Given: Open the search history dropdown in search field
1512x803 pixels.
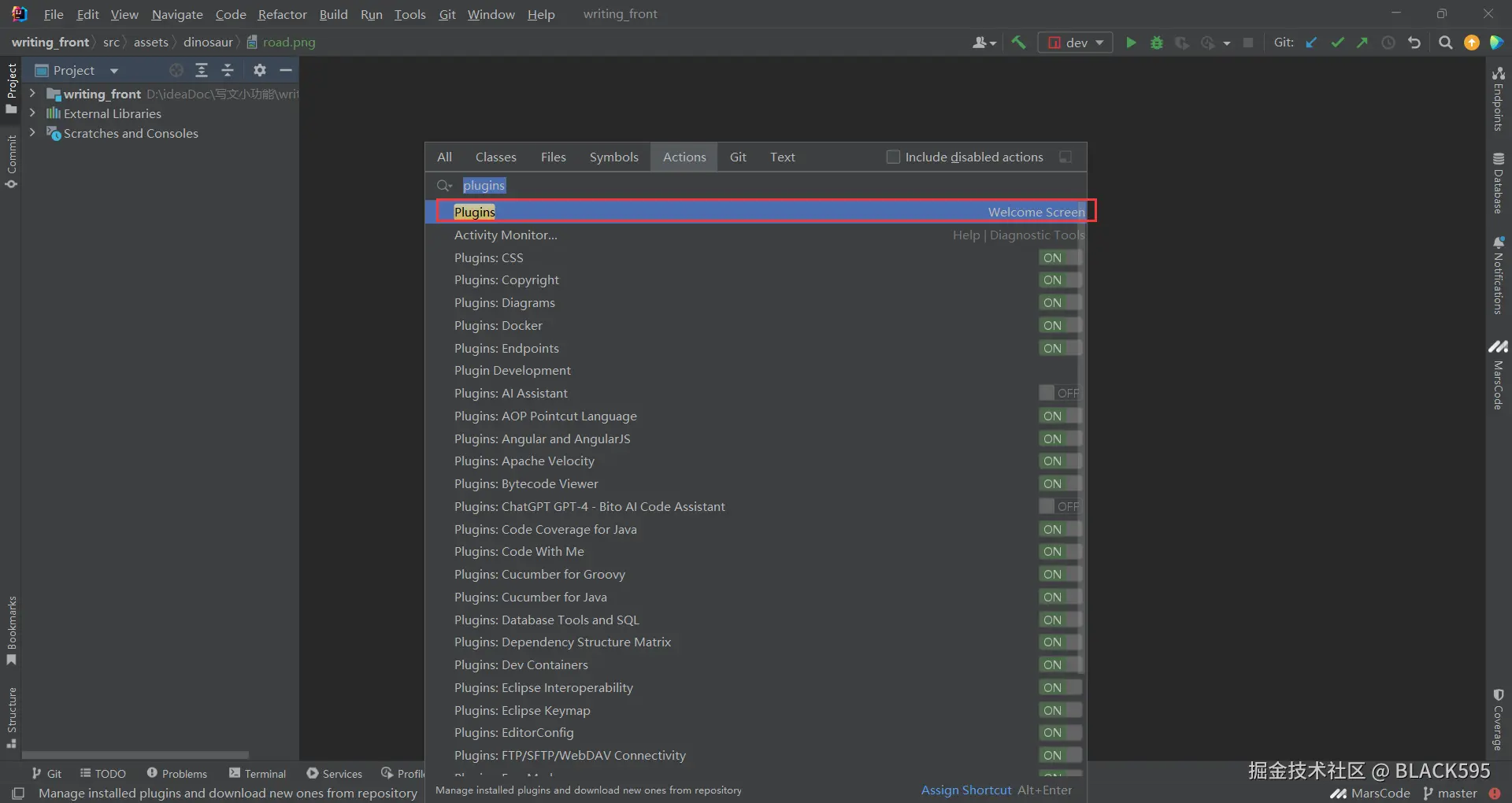Looking at the screenshot, I should click(444, 186).
